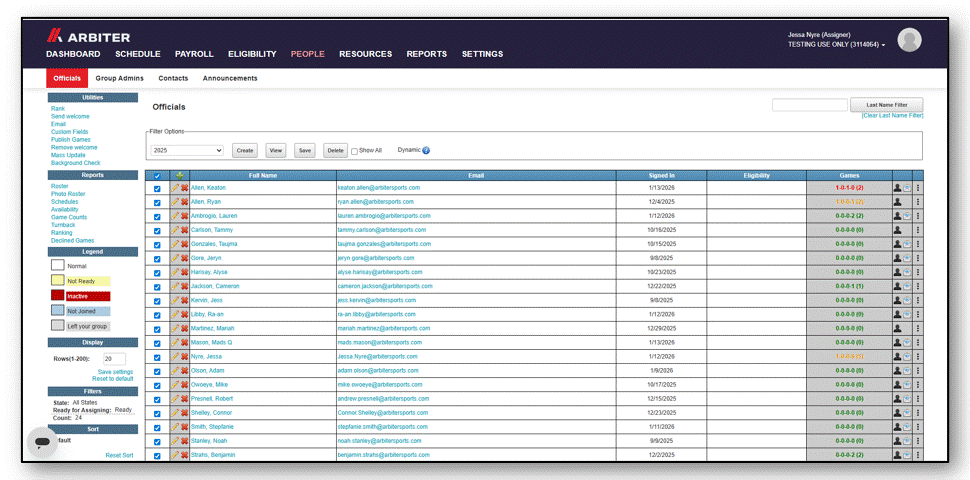Image resolution: width=970 pixels, height=480 pixels.
Task: Open the PAYROLL menu
Action: 194,54
